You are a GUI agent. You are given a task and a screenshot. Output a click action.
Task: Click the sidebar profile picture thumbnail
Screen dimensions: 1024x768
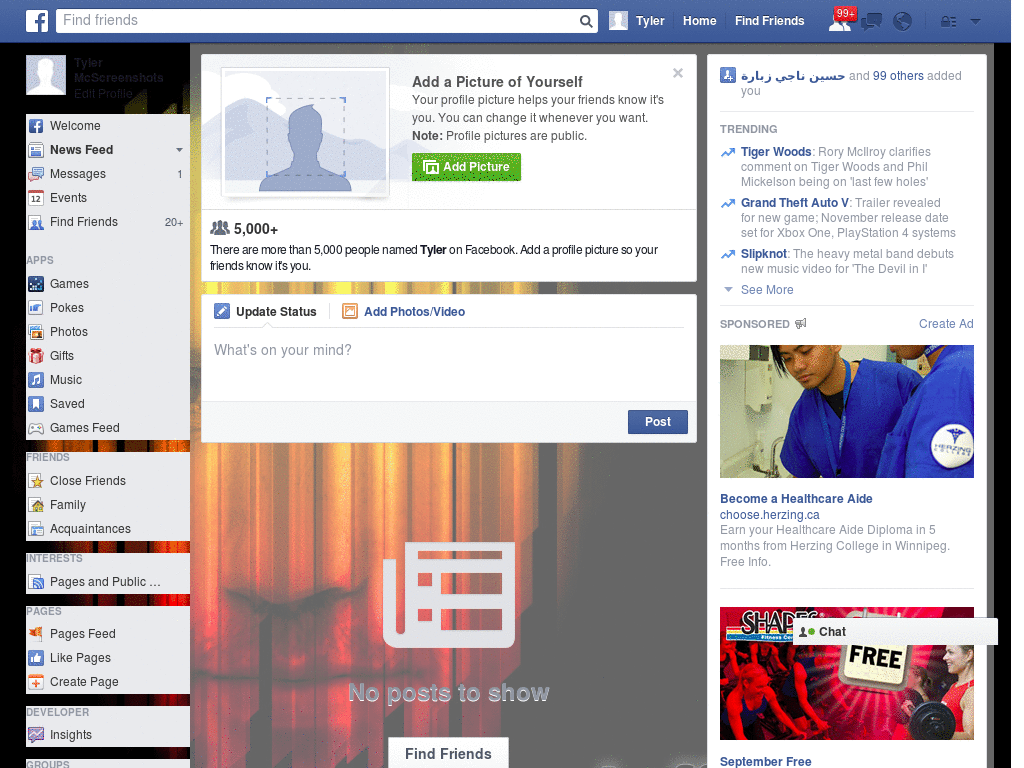[x=46, y=75]
